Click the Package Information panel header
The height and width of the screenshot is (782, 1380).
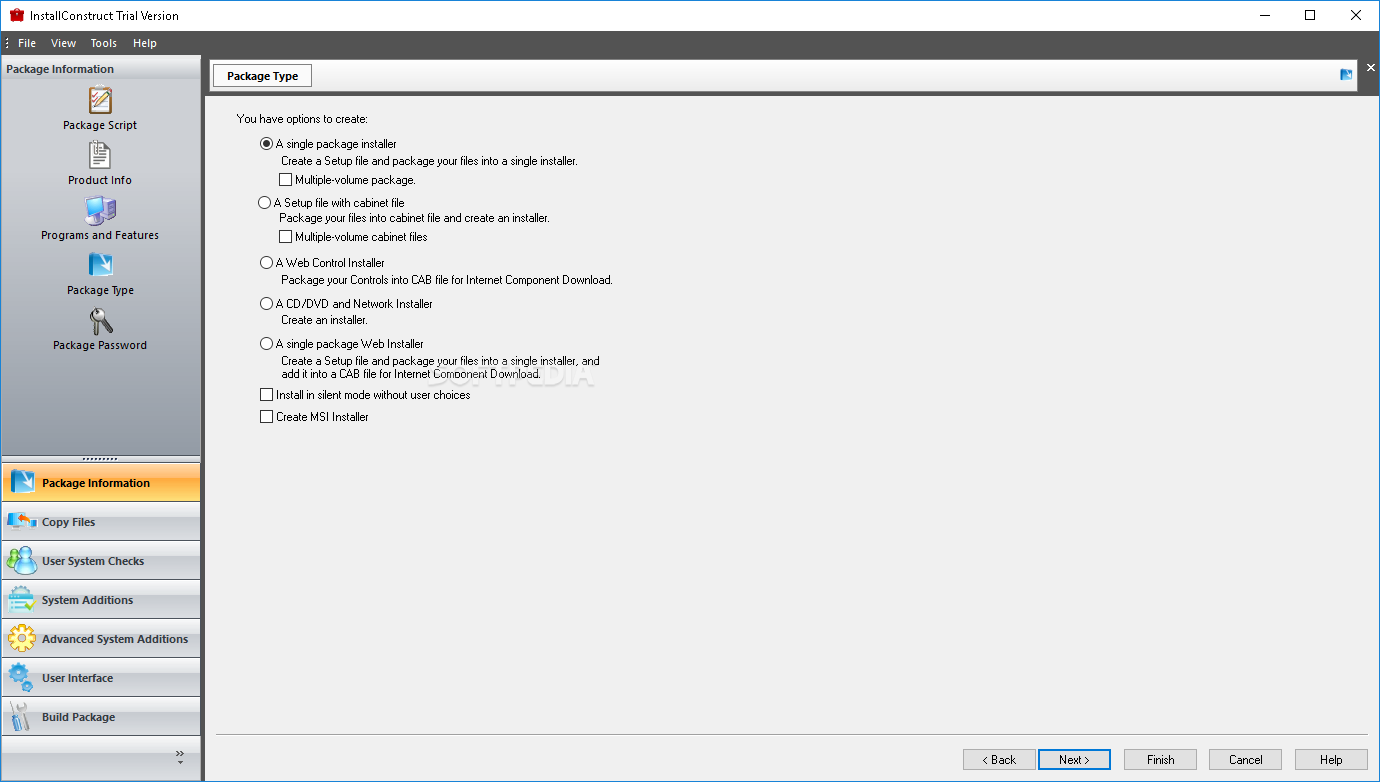tap(100, 69)
